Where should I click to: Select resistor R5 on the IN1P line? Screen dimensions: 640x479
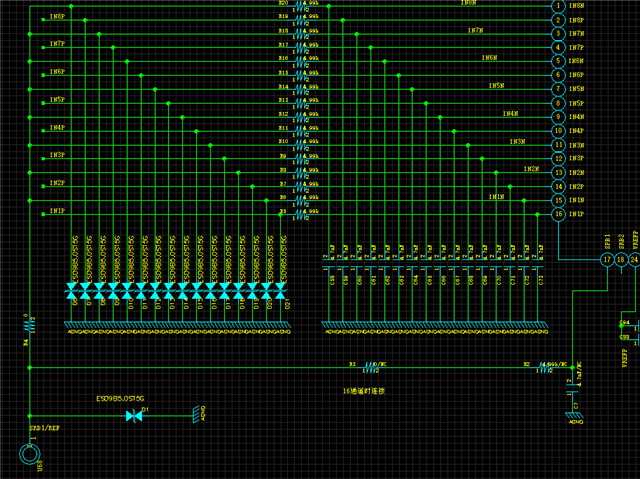click(x=300, y=214)
